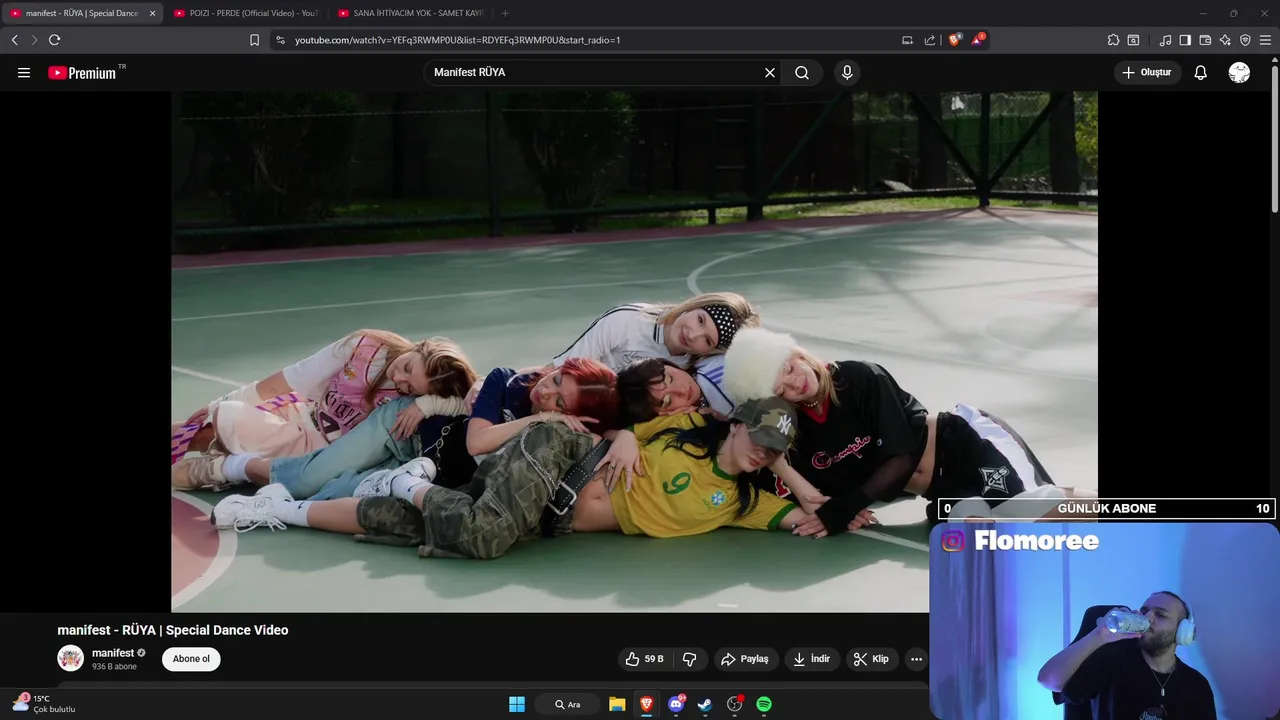Start voice search with the microphone
The width and height of the screenshot is (1280, 720).
[847, 72]
